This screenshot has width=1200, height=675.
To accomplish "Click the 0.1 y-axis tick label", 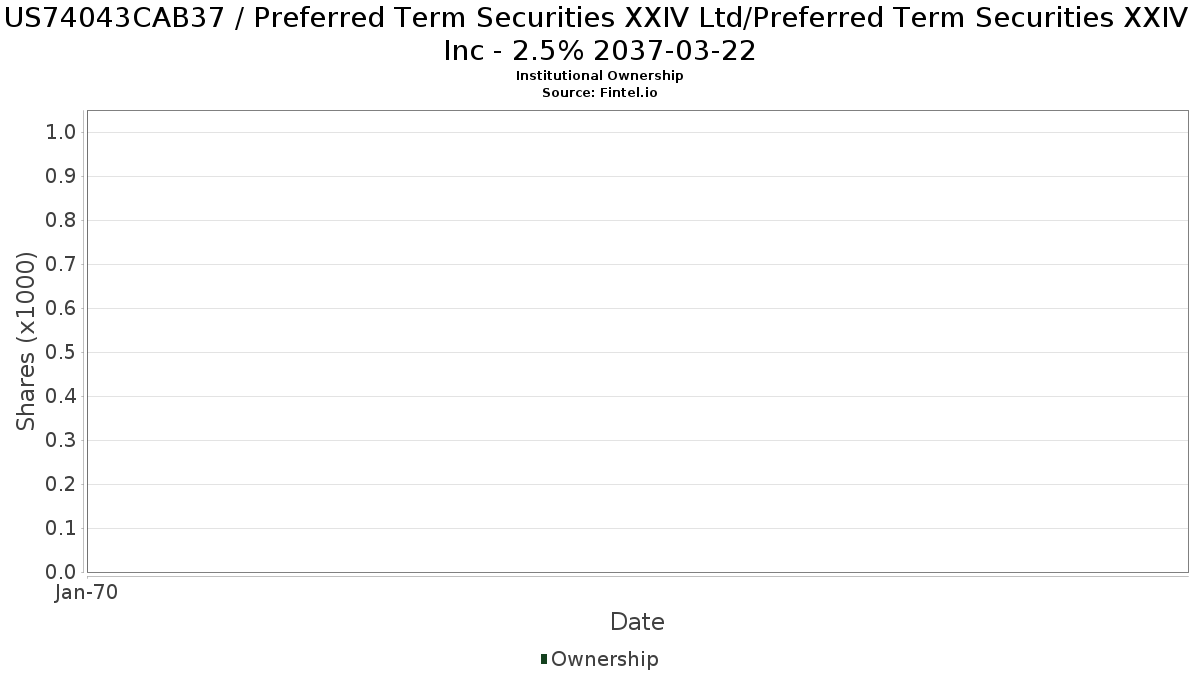I will 62,529.
